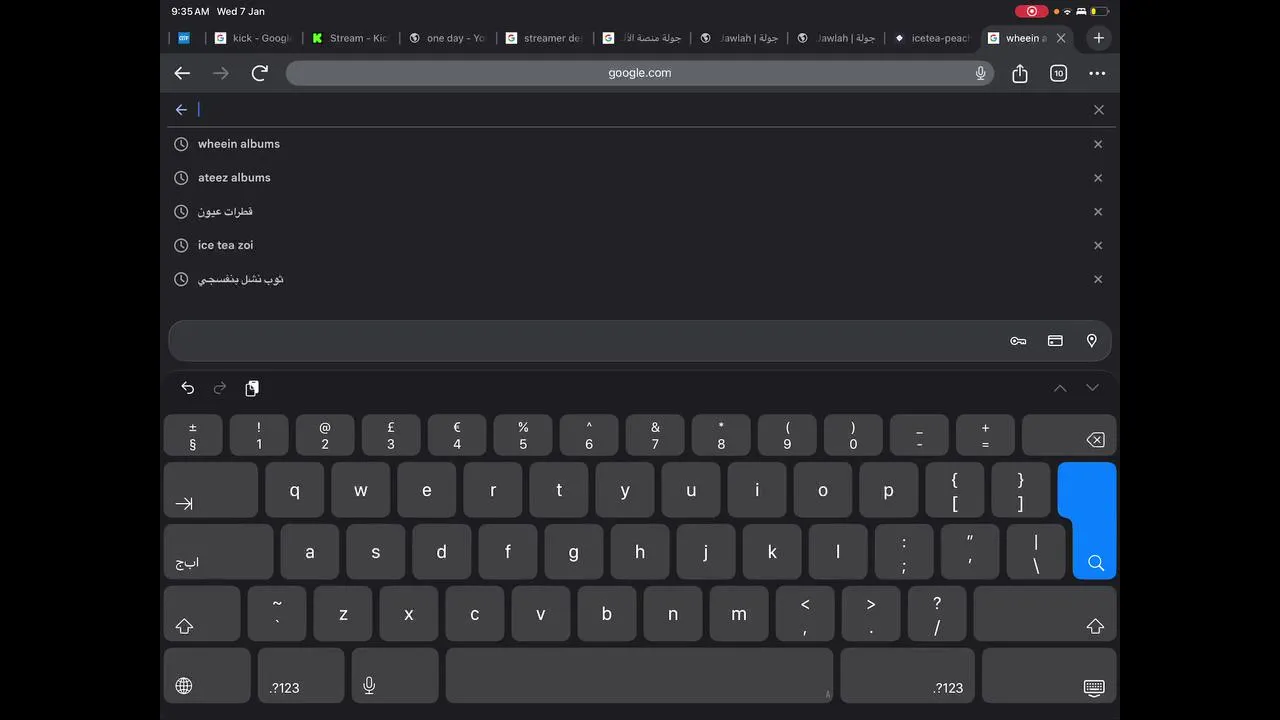Hide the on-screen keyboard
The width and height of the screenshot is (1280, 720).
[1049, 676]
